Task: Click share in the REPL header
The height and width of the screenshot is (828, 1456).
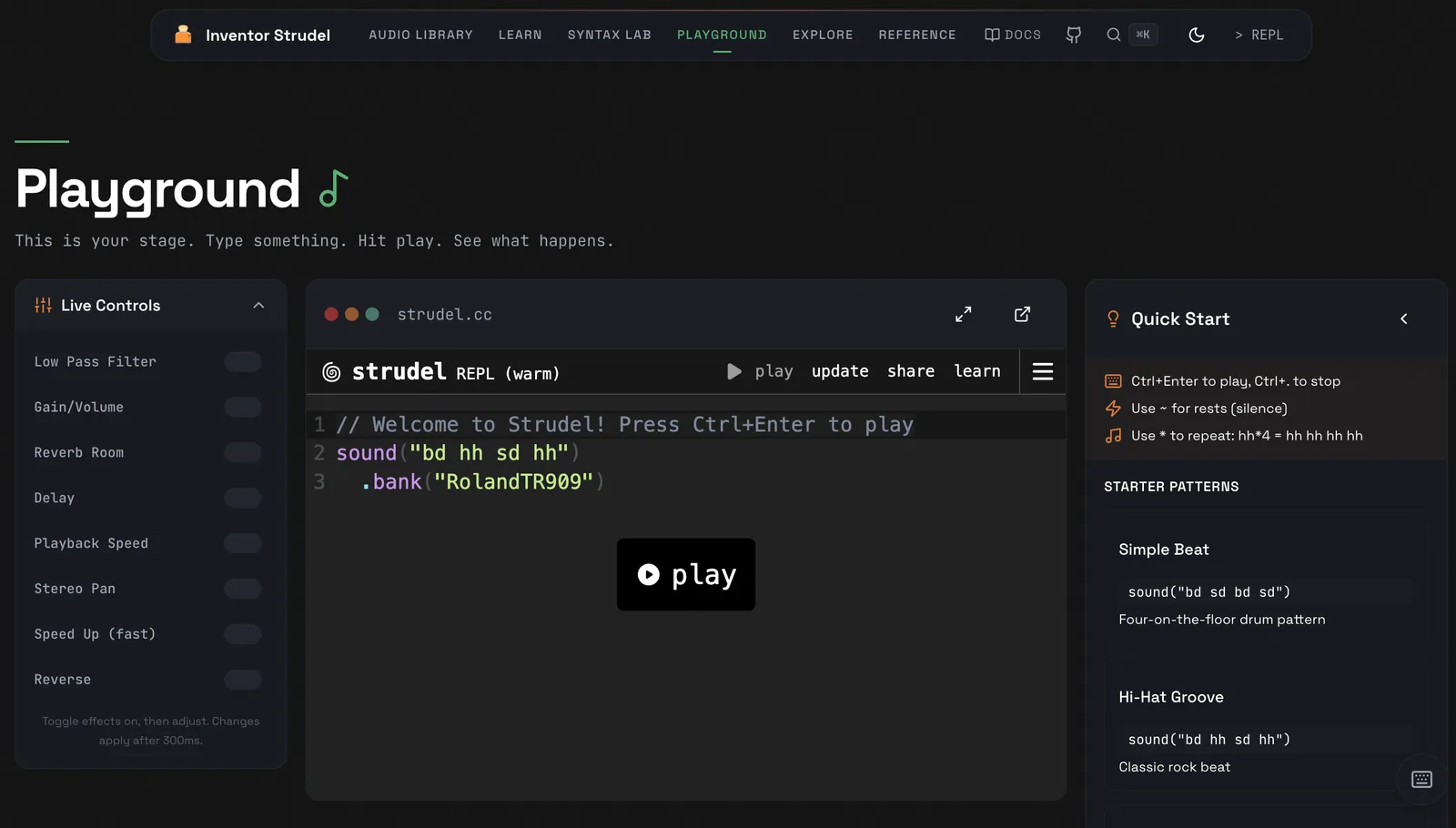Action: 911,371
